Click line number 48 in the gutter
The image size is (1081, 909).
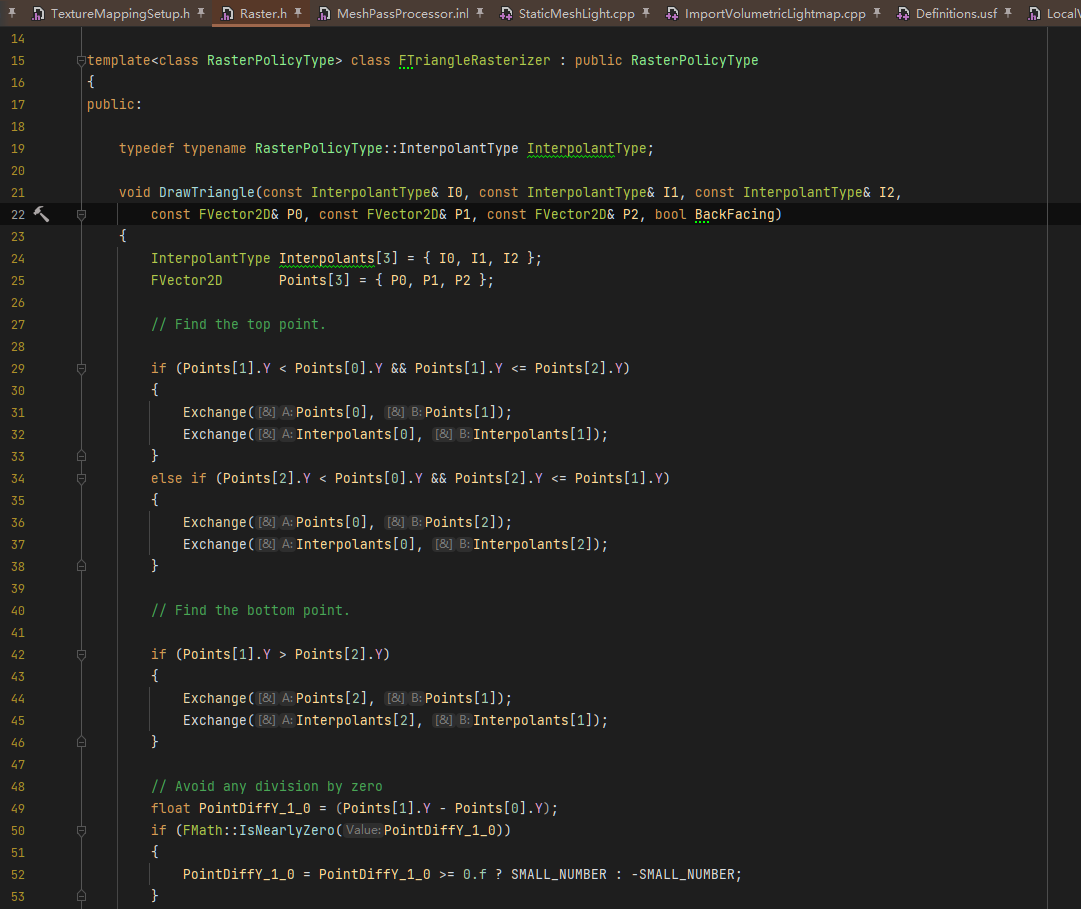pos(18,787)
